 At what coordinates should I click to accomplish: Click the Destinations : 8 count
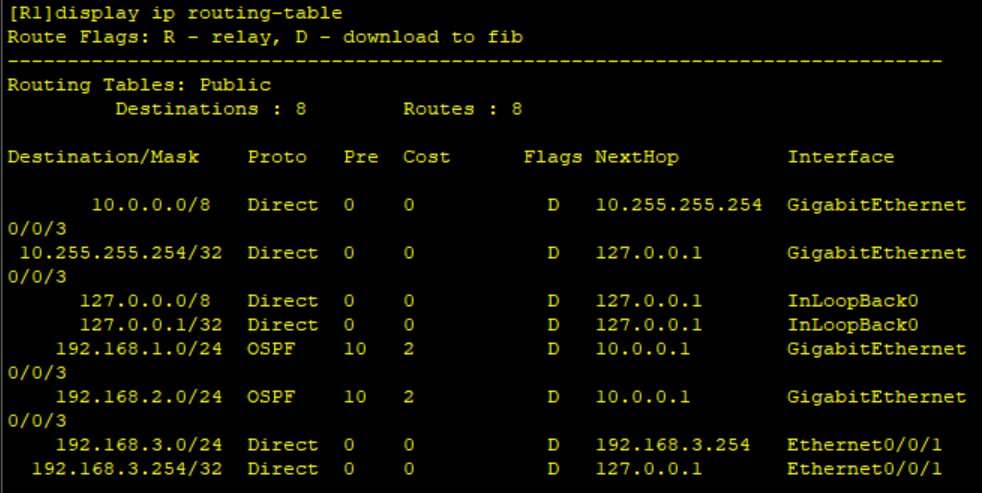[x=210, y=109]
